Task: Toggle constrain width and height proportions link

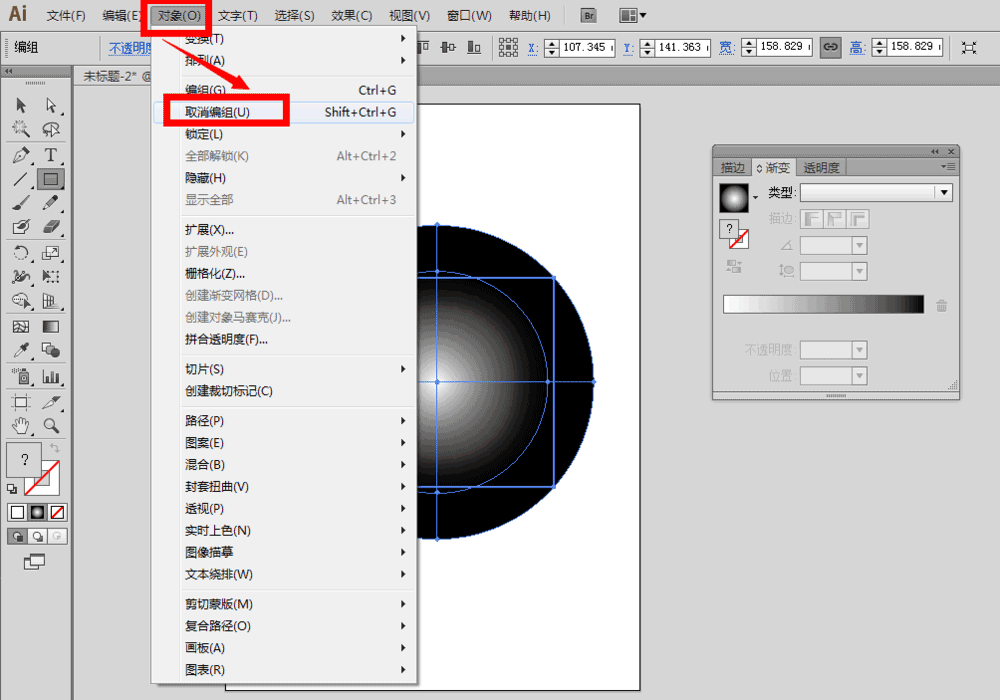Action: [830, 47]
